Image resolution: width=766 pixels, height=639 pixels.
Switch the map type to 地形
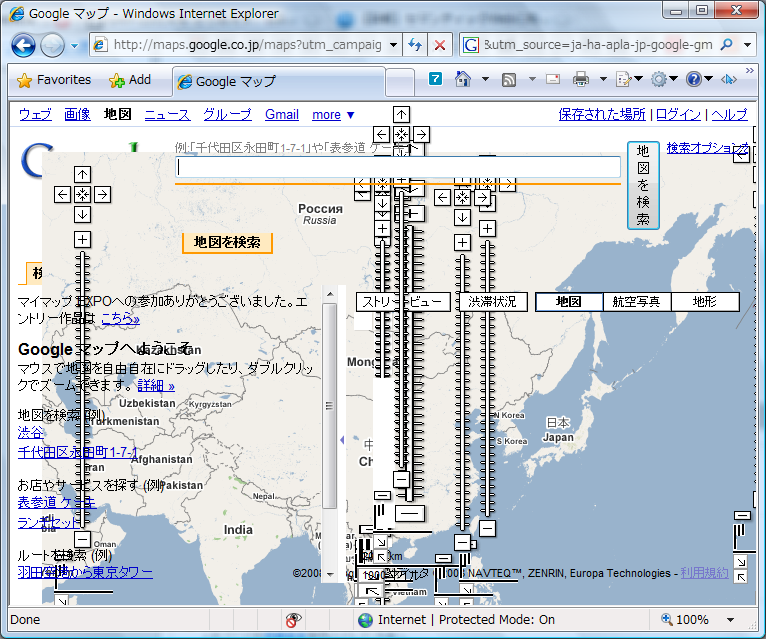pyautogui.click(x=705, y=302)
